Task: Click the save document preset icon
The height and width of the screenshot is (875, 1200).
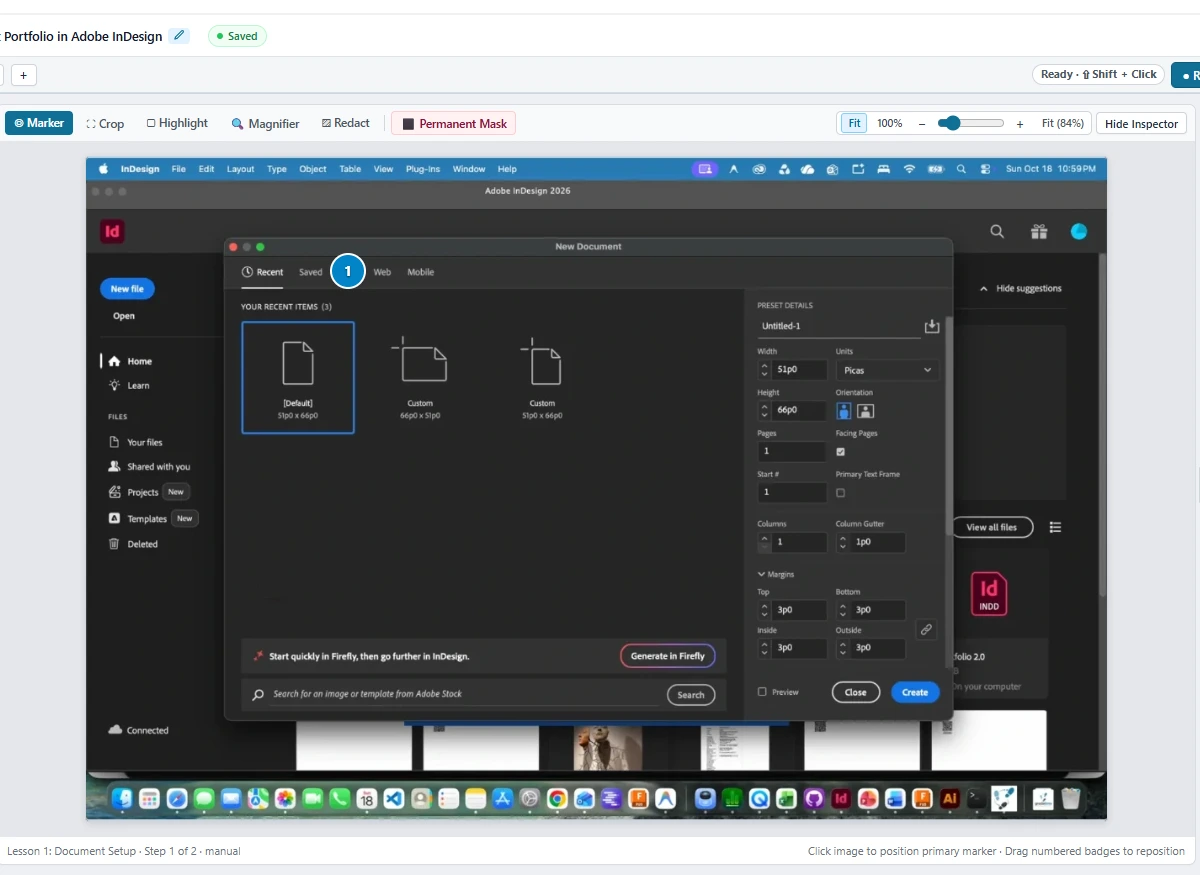Action: (932, 326)
